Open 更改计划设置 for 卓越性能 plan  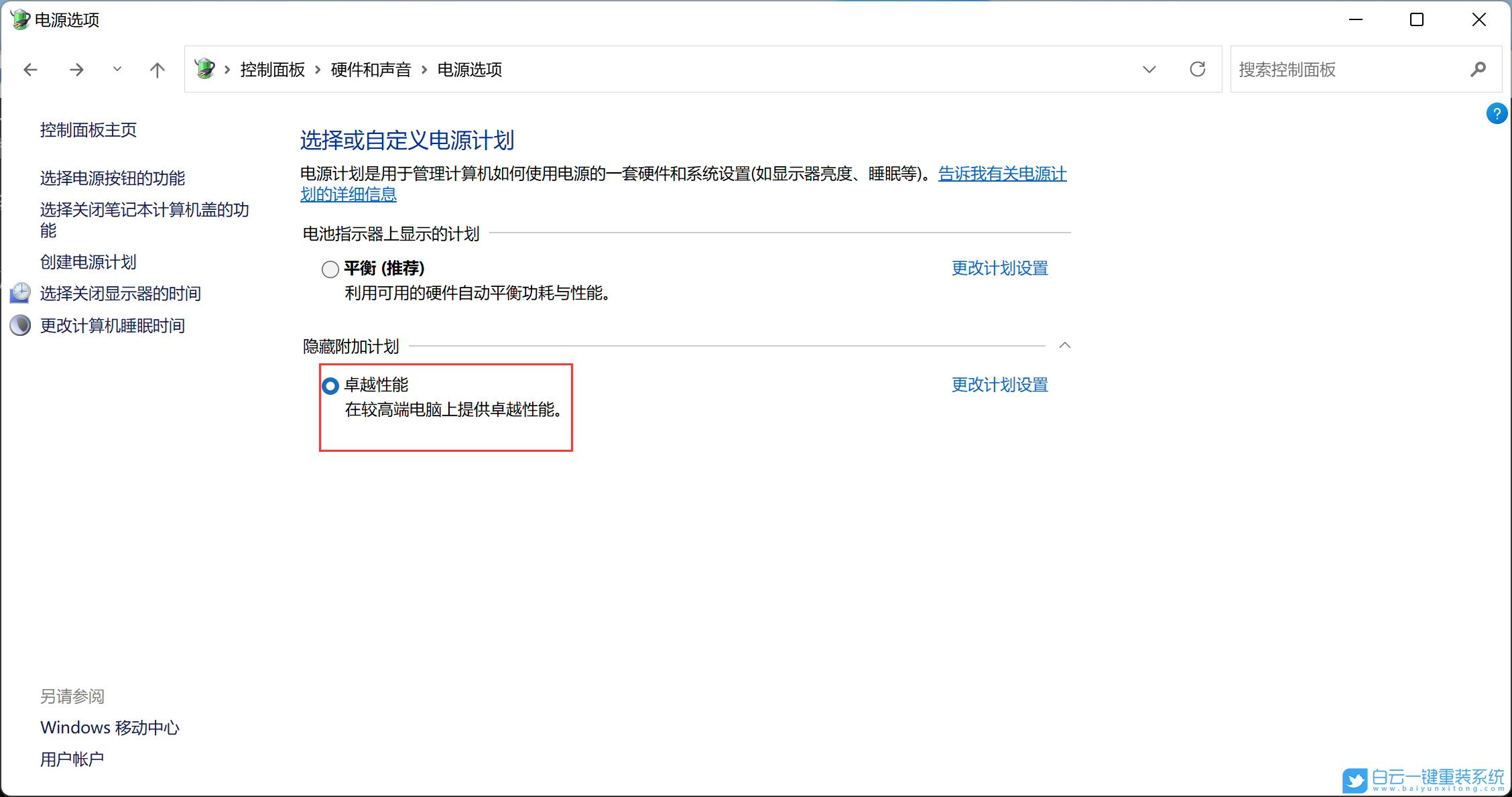point(999,385)
